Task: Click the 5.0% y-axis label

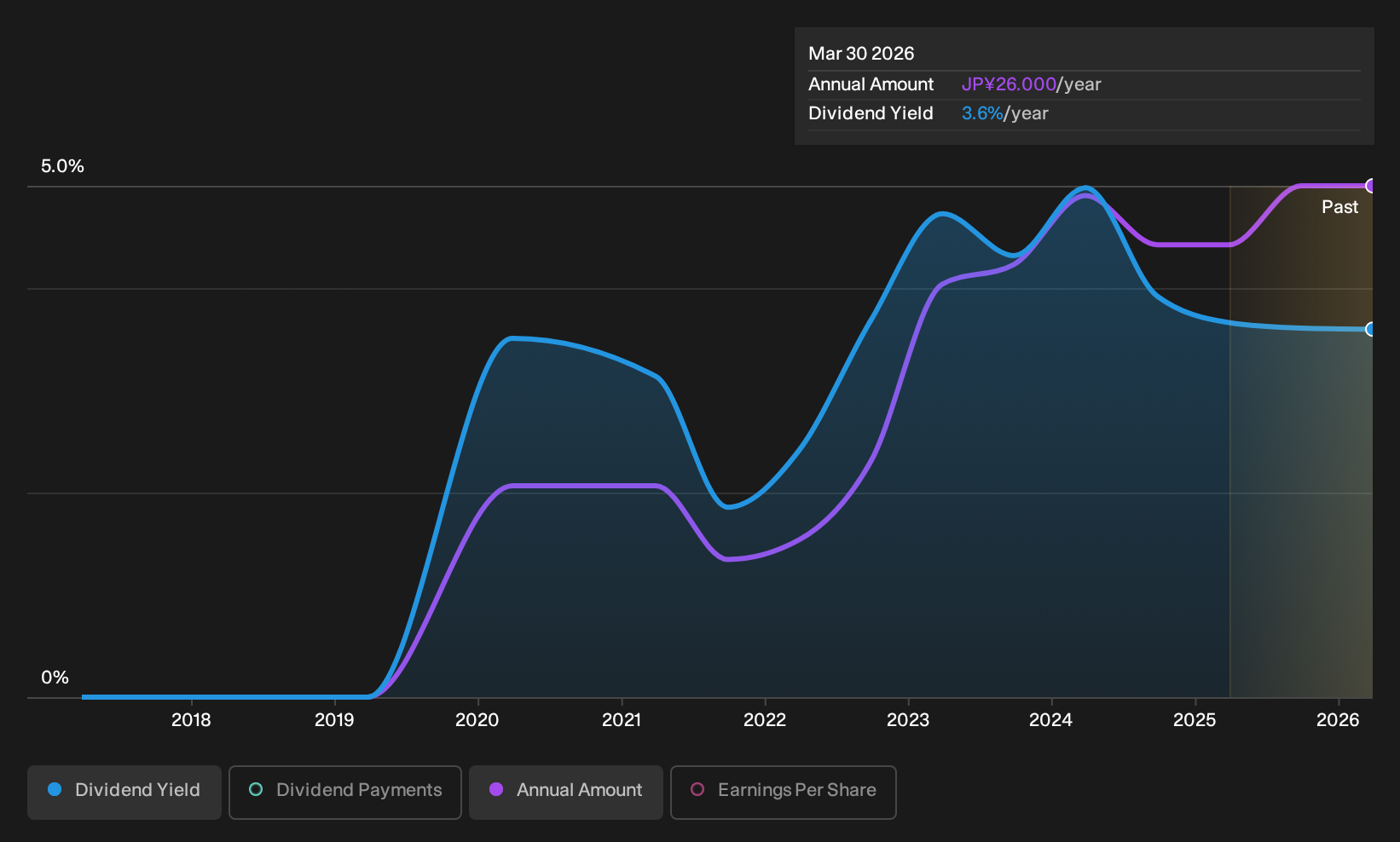Action: coord(62,166)
